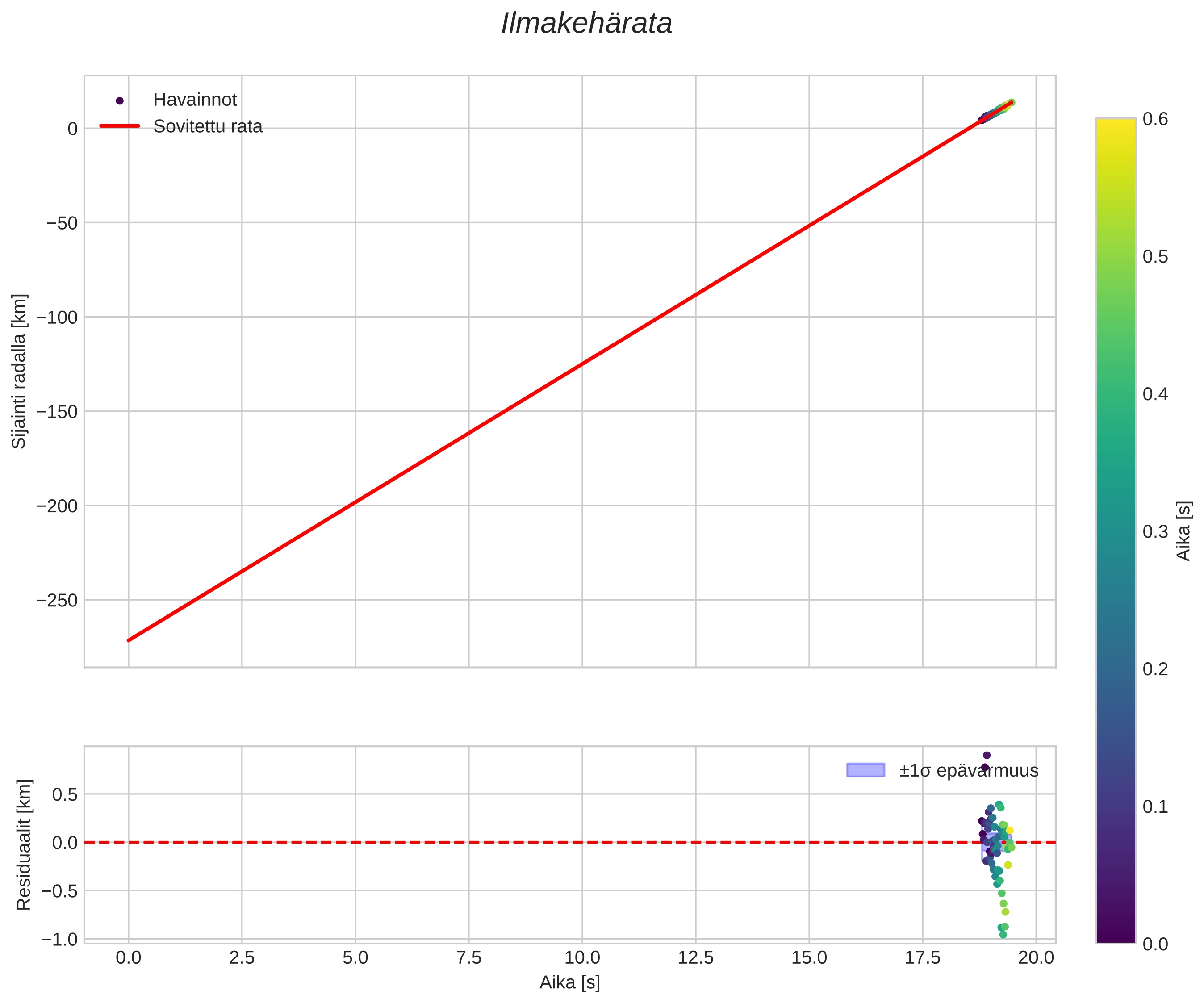The image size is (1204, 1003).
Task: Click the 0.3 tick on the colorbar
Action: click(x=1155, y=531)
